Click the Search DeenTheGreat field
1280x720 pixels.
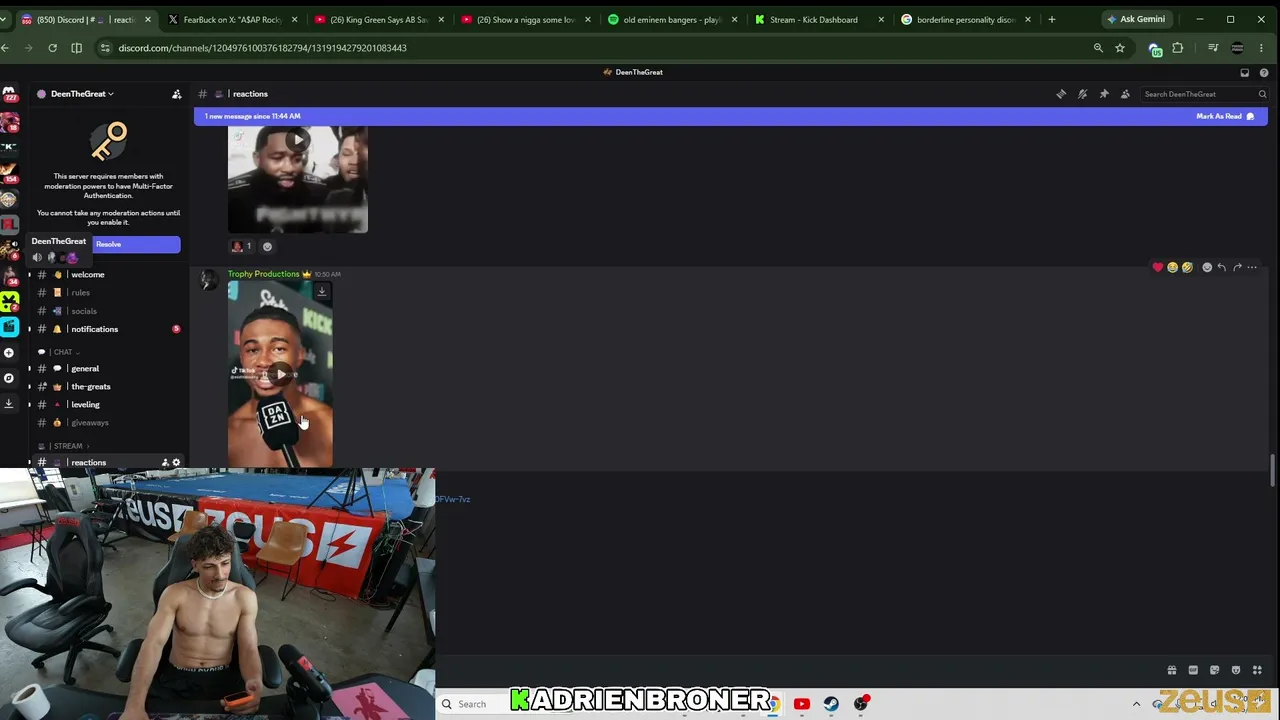pos(1205,94)
